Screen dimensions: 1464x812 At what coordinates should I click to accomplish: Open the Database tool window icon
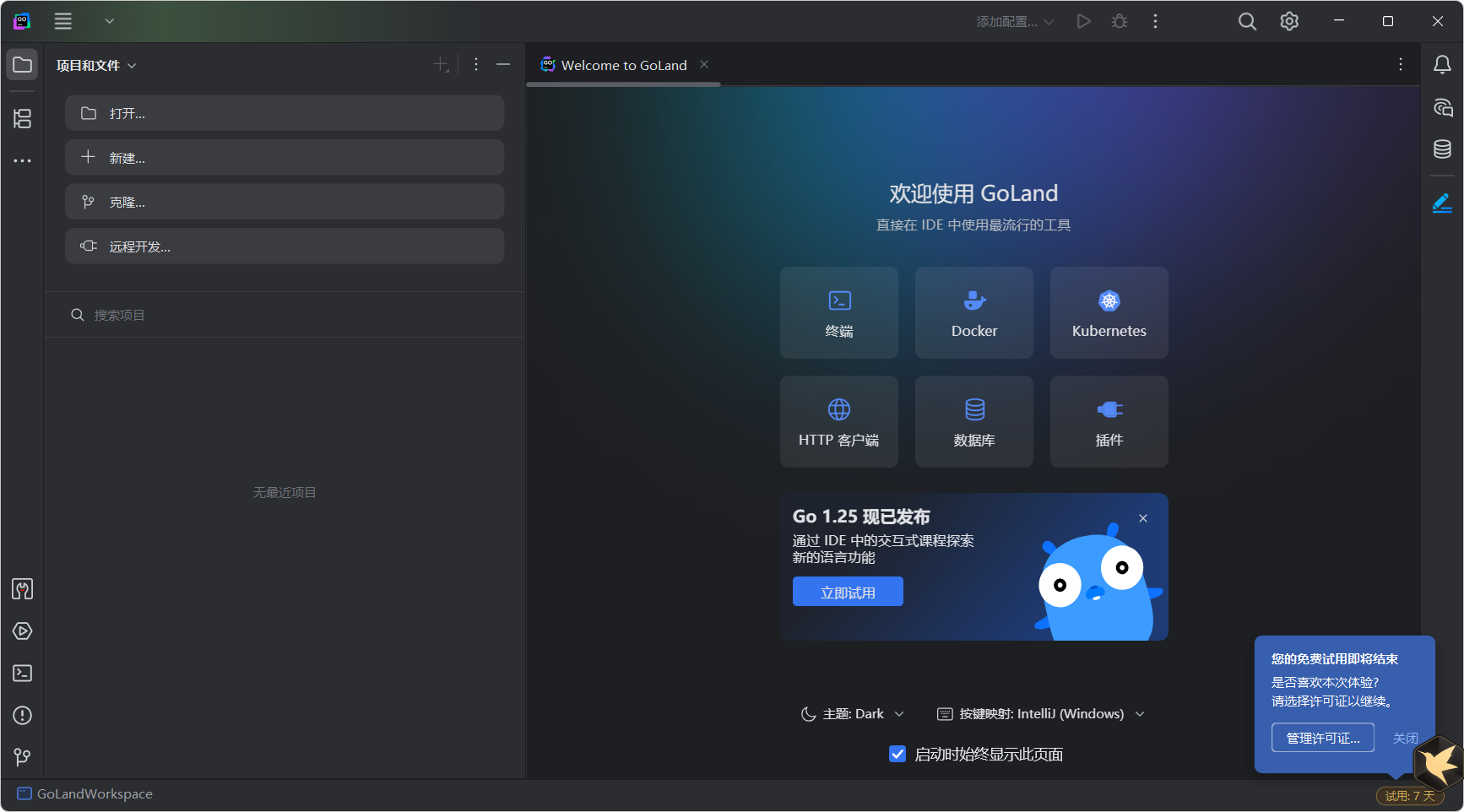click(x=1442, y=149)
